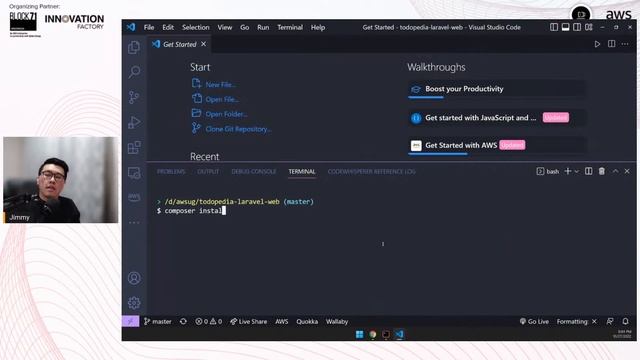Click the New File link
The height and width of the screenshot is (360, 640).
[220, 84]
